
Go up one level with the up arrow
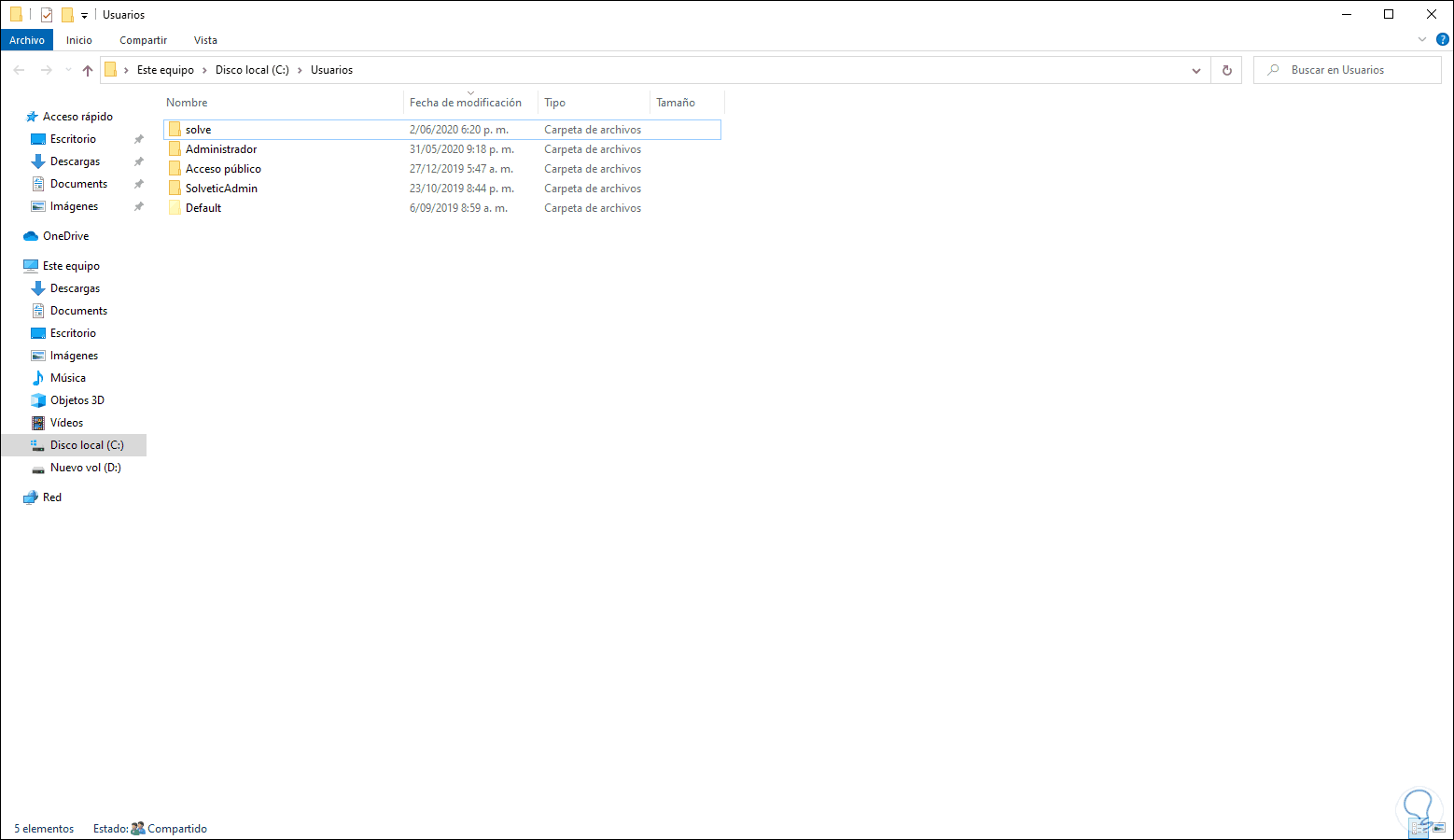[x=88, y=70]
